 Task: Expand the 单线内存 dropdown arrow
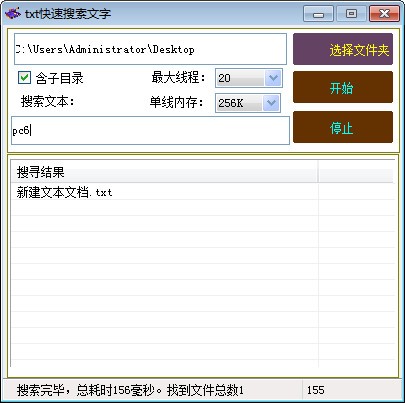(271, 103)
